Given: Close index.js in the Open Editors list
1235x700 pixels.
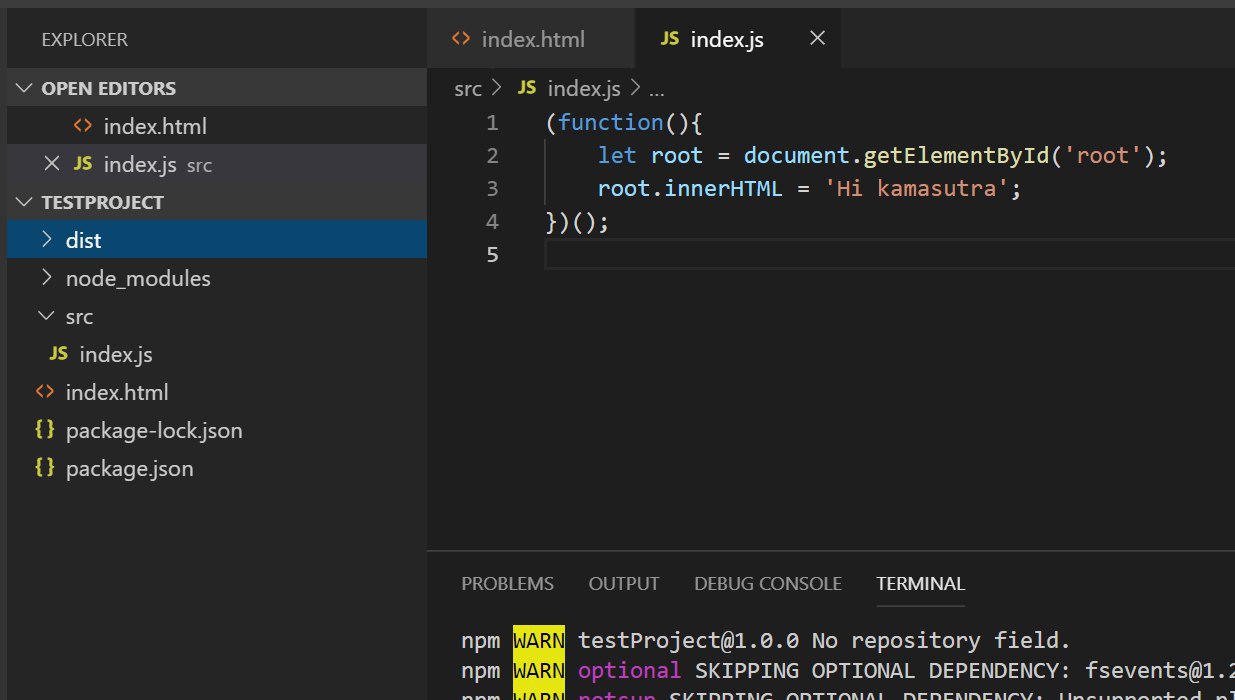Looking at the screenshot, I should tap(52, 164).
